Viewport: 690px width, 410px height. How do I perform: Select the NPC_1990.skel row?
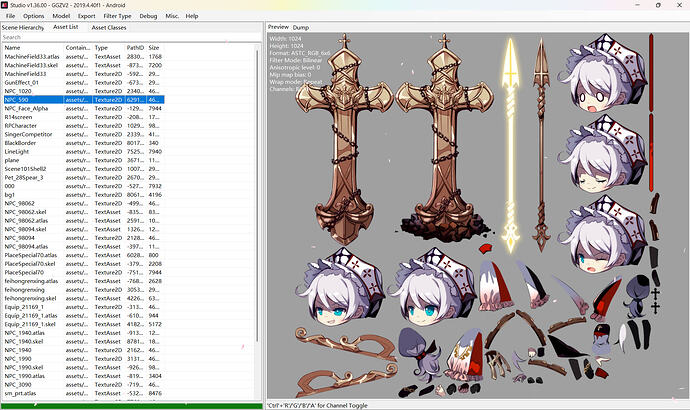click(84, 367)
